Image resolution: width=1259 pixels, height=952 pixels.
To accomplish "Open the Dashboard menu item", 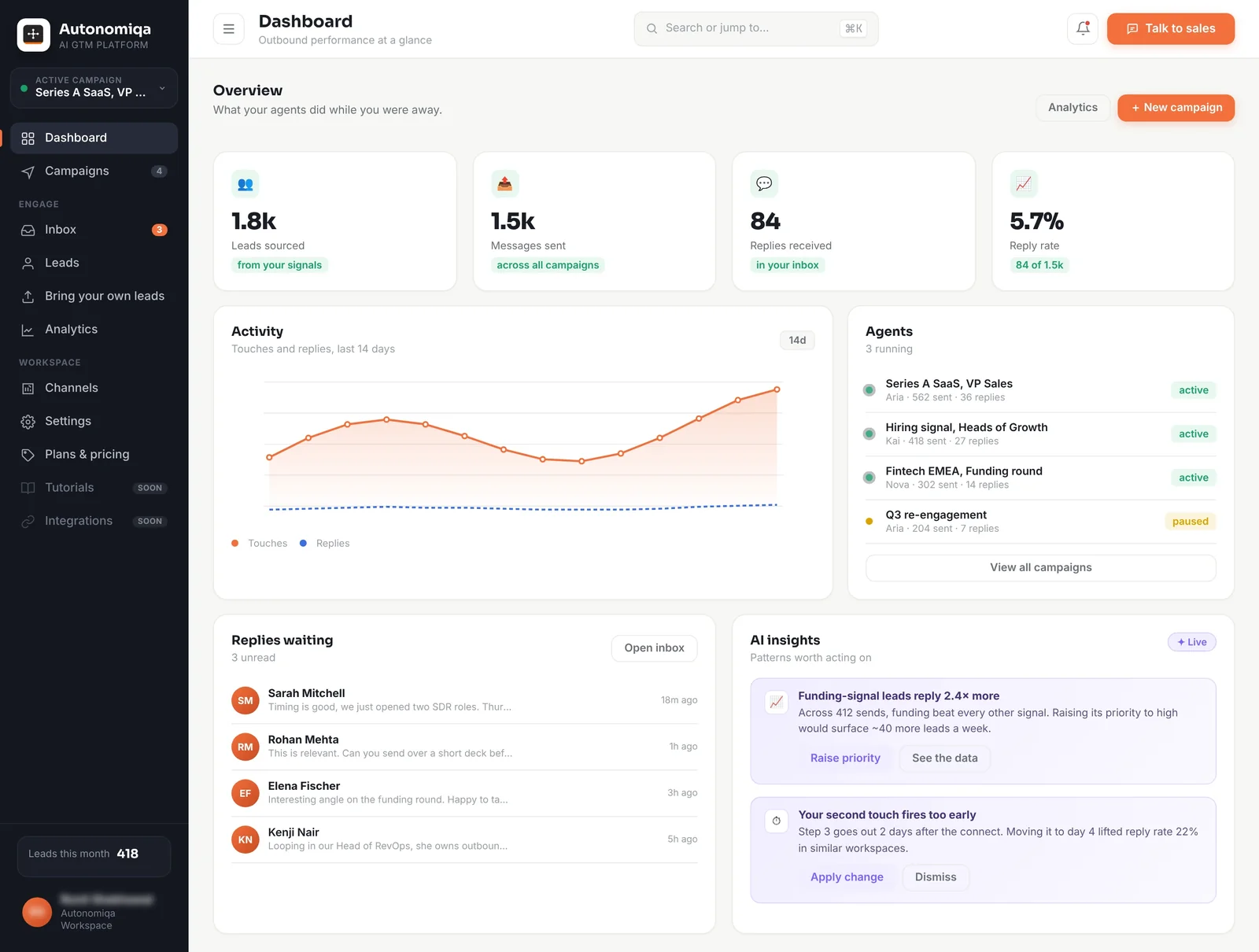I will 94,138.
